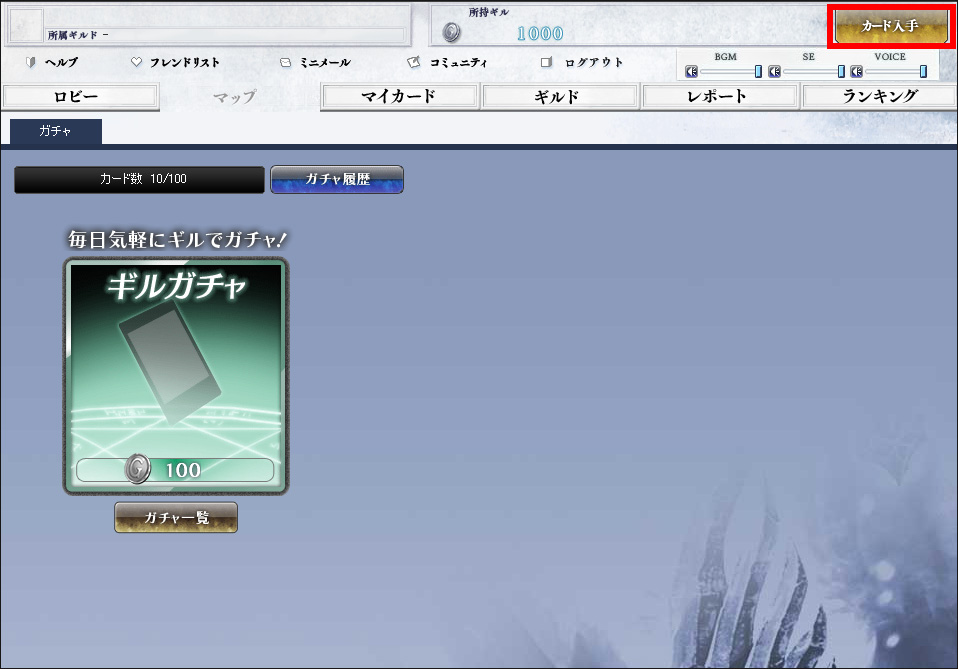958x669 pixels.
Task: Click the ログアウト logout icon
Action: pyautogui.click(x=546, y=62)
